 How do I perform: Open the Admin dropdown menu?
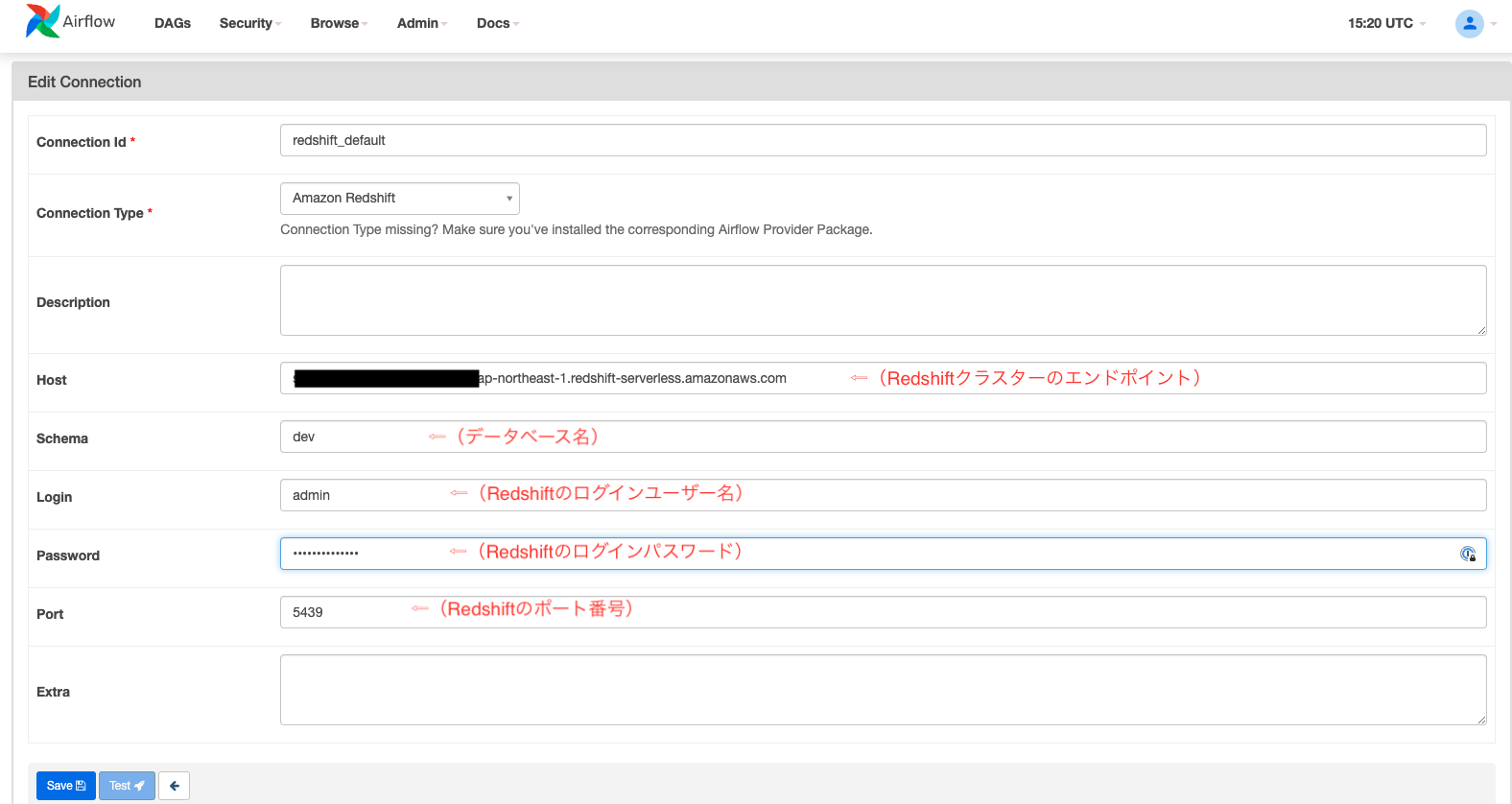pos(422,23)
